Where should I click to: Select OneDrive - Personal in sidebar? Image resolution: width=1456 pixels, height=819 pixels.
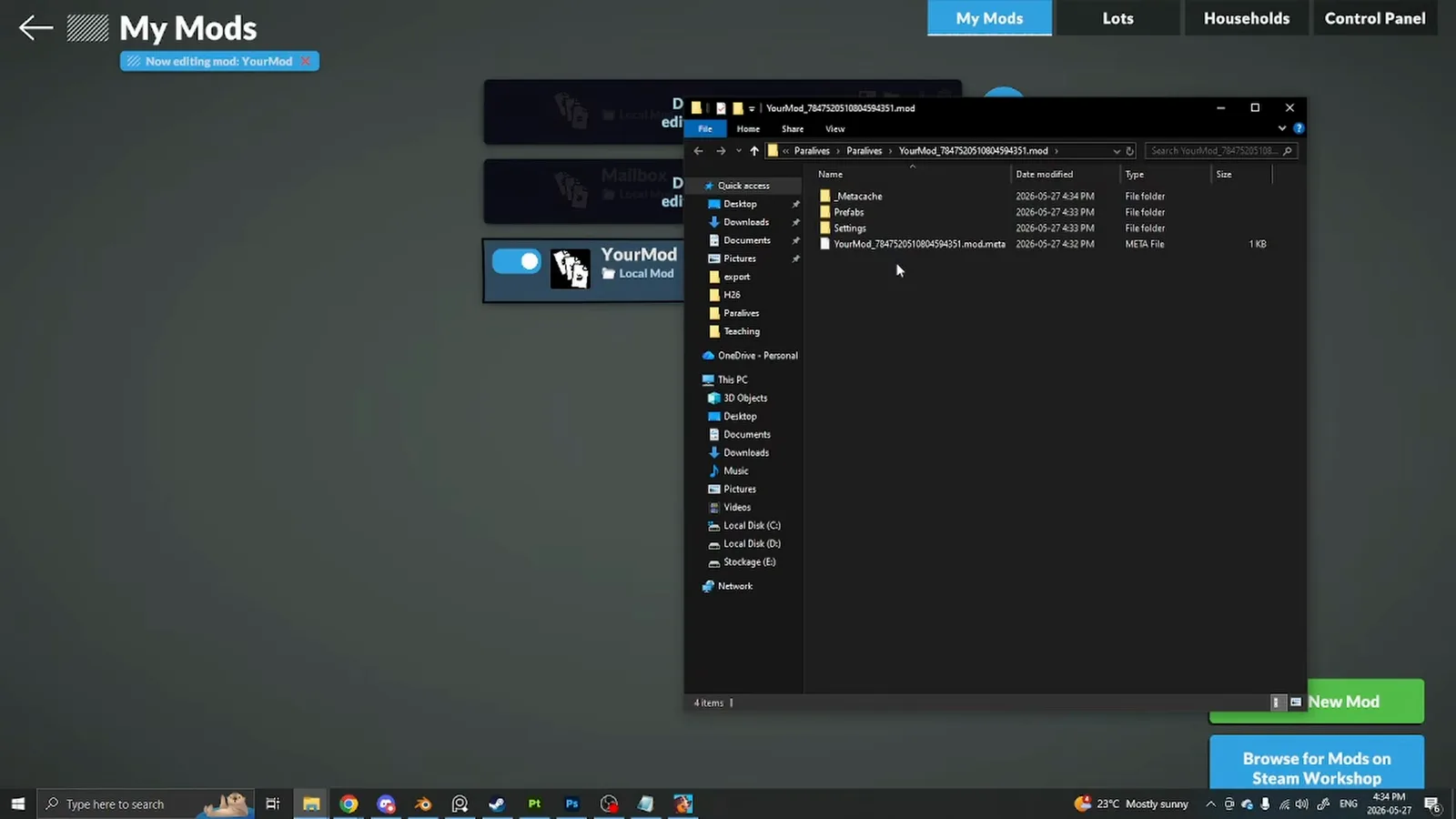tap(757, 356)
